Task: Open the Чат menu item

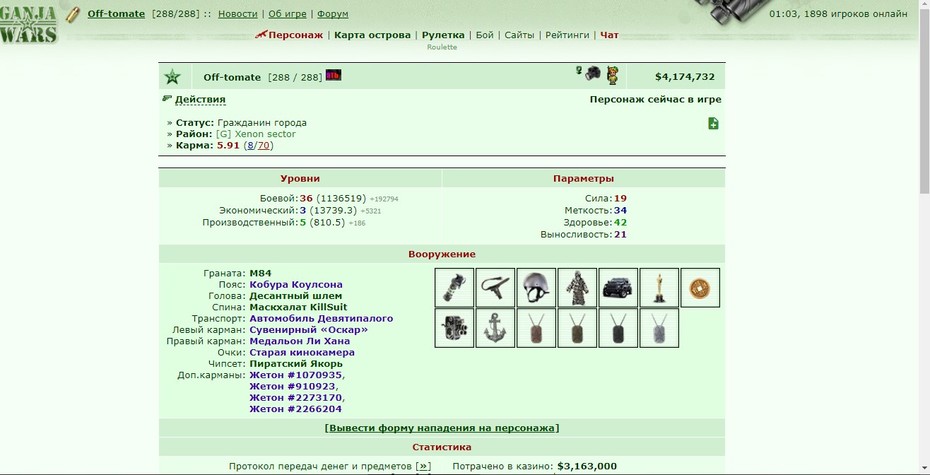Action: (x=609, y=35)
